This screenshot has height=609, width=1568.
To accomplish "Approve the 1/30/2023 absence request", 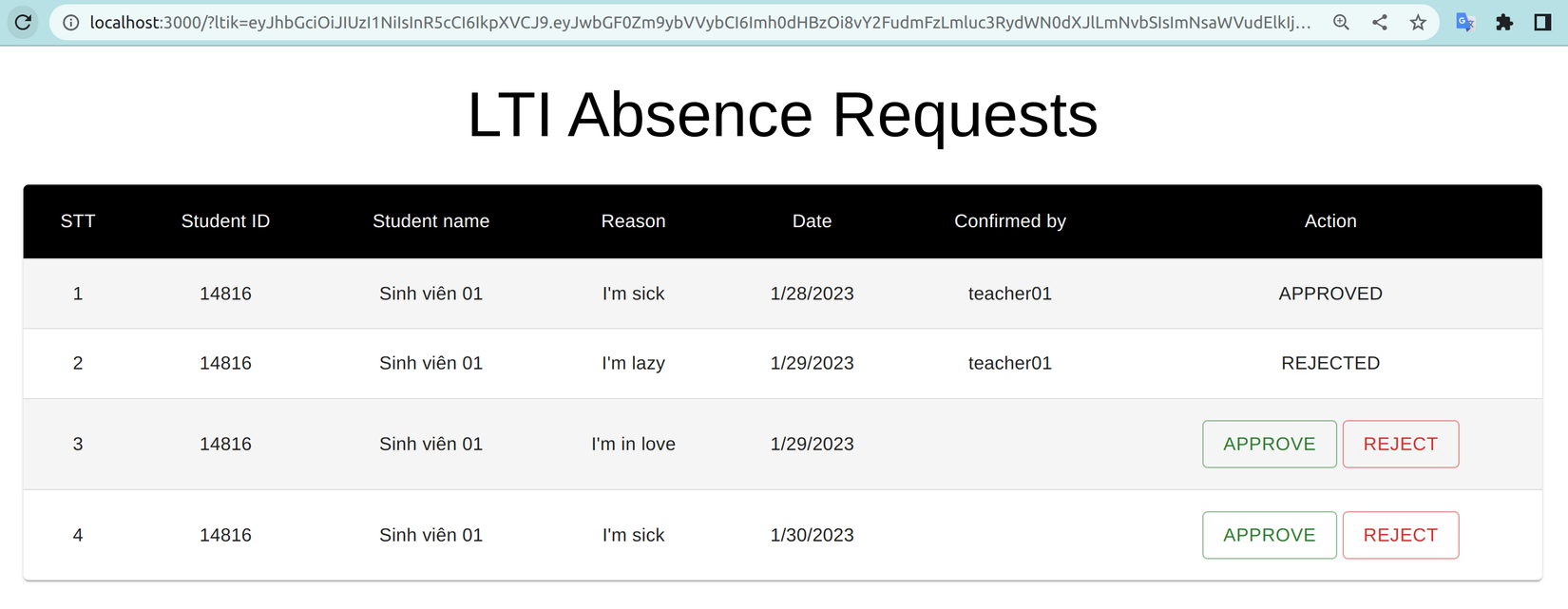I will click(1269, 535).
